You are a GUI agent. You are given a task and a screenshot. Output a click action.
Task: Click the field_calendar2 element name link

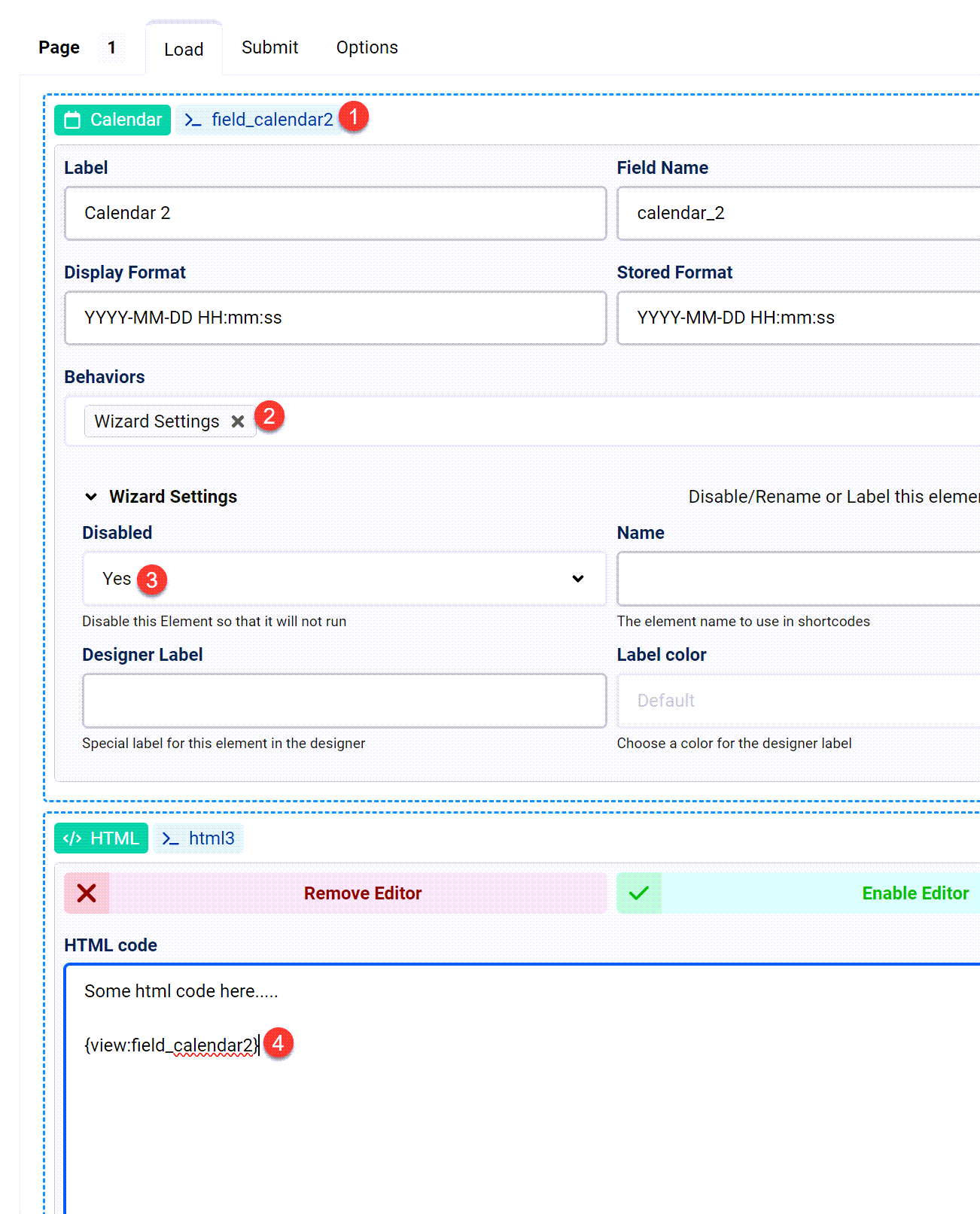(272, 120)
